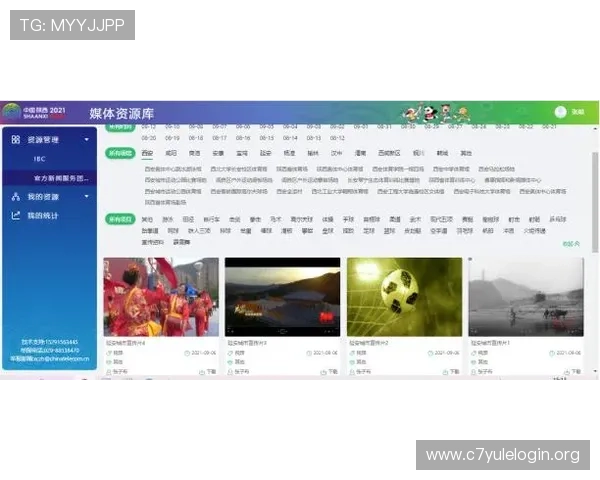
Task: Click the clock icon on 延安城市宣传片4 card
Action: coord(187,353)
